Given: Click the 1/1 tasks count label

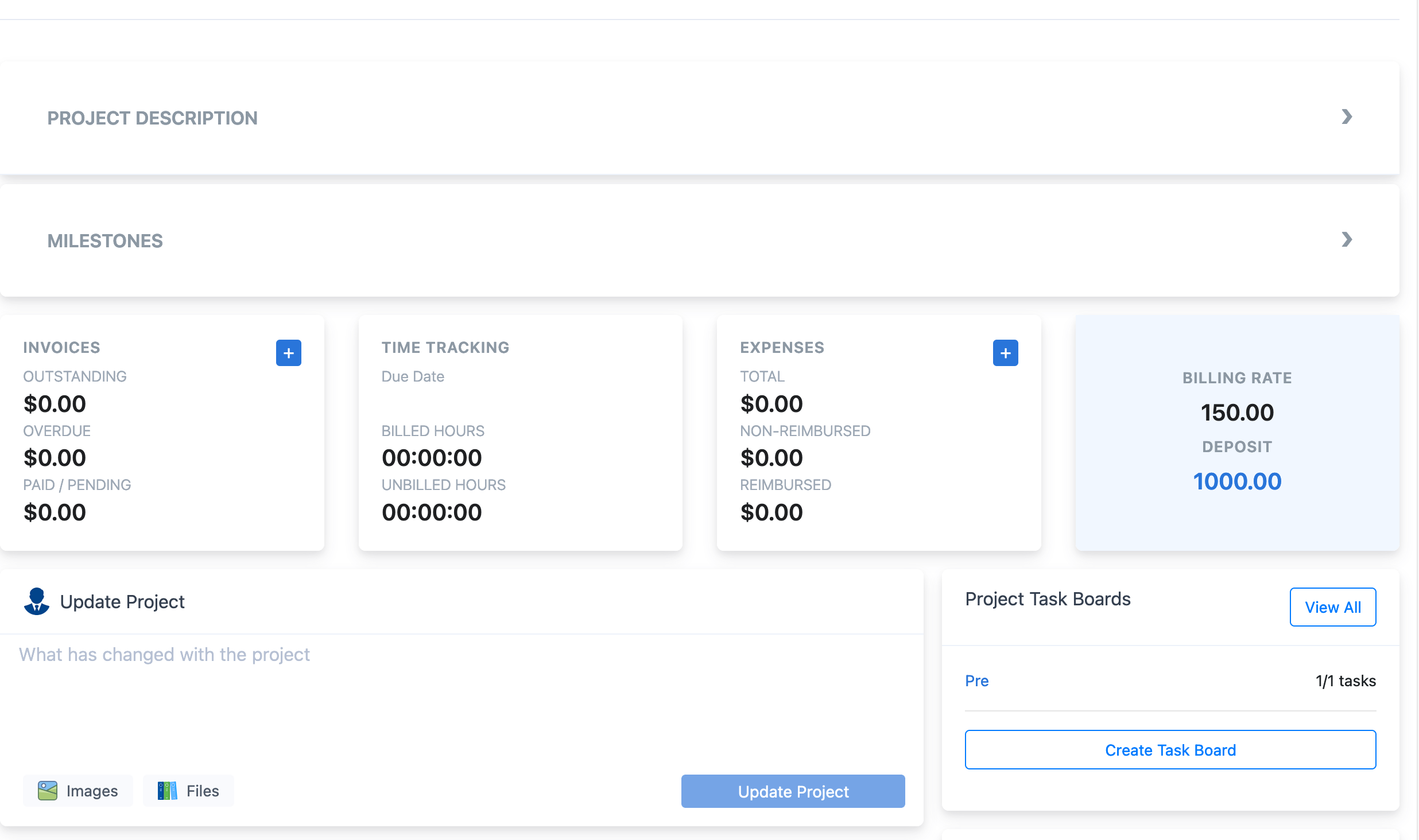Looking at the screenshot, I should (1345, 680).
